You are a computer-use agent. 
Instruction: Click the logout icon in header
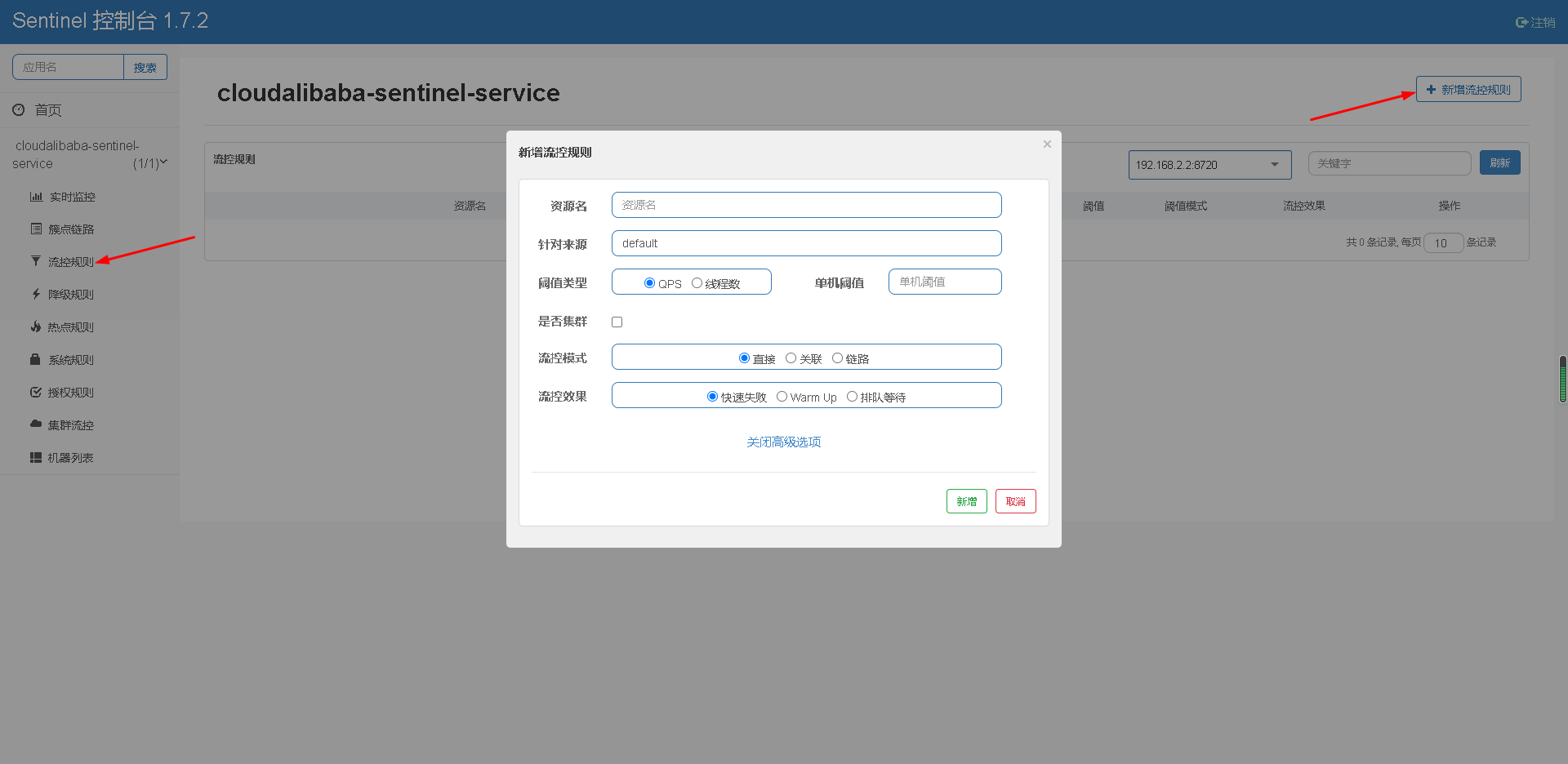click(1521, 23)
